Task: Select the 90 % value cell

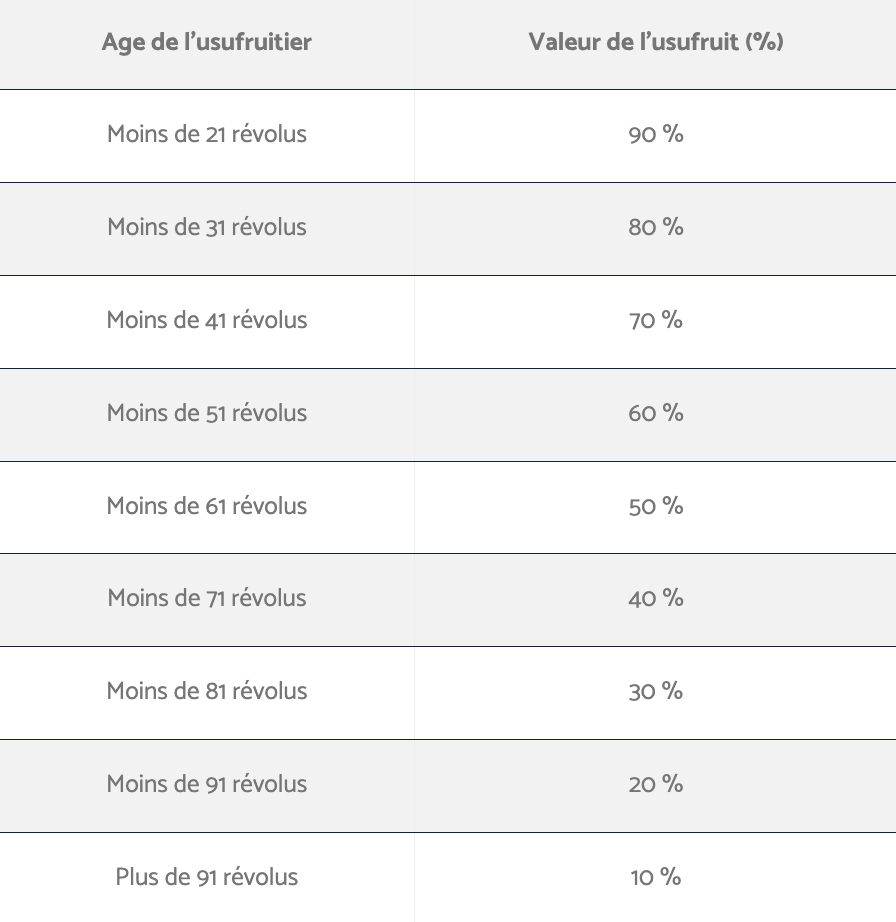Action: tap(656, 135)
